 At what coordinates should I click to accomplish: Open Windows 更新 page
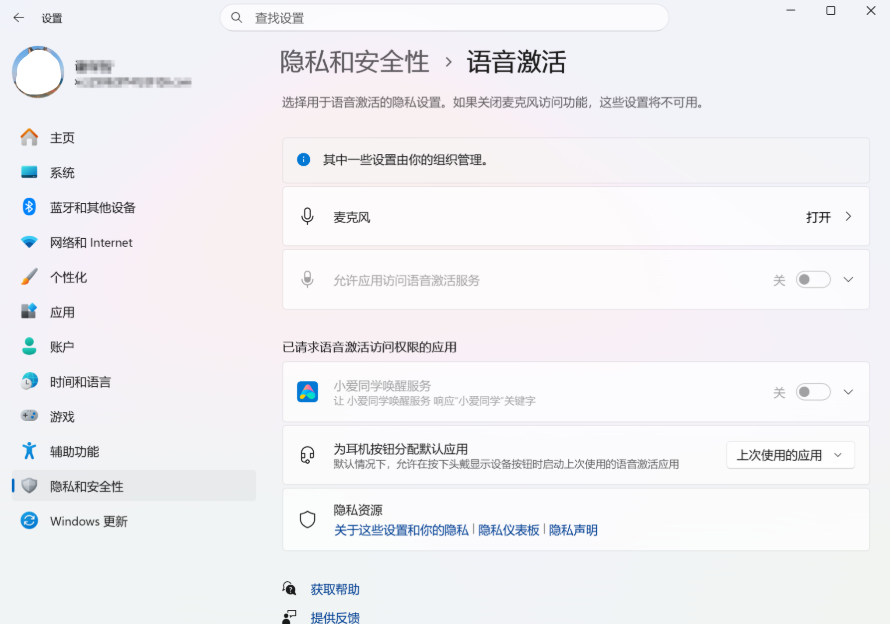click(x=134, y=521)
